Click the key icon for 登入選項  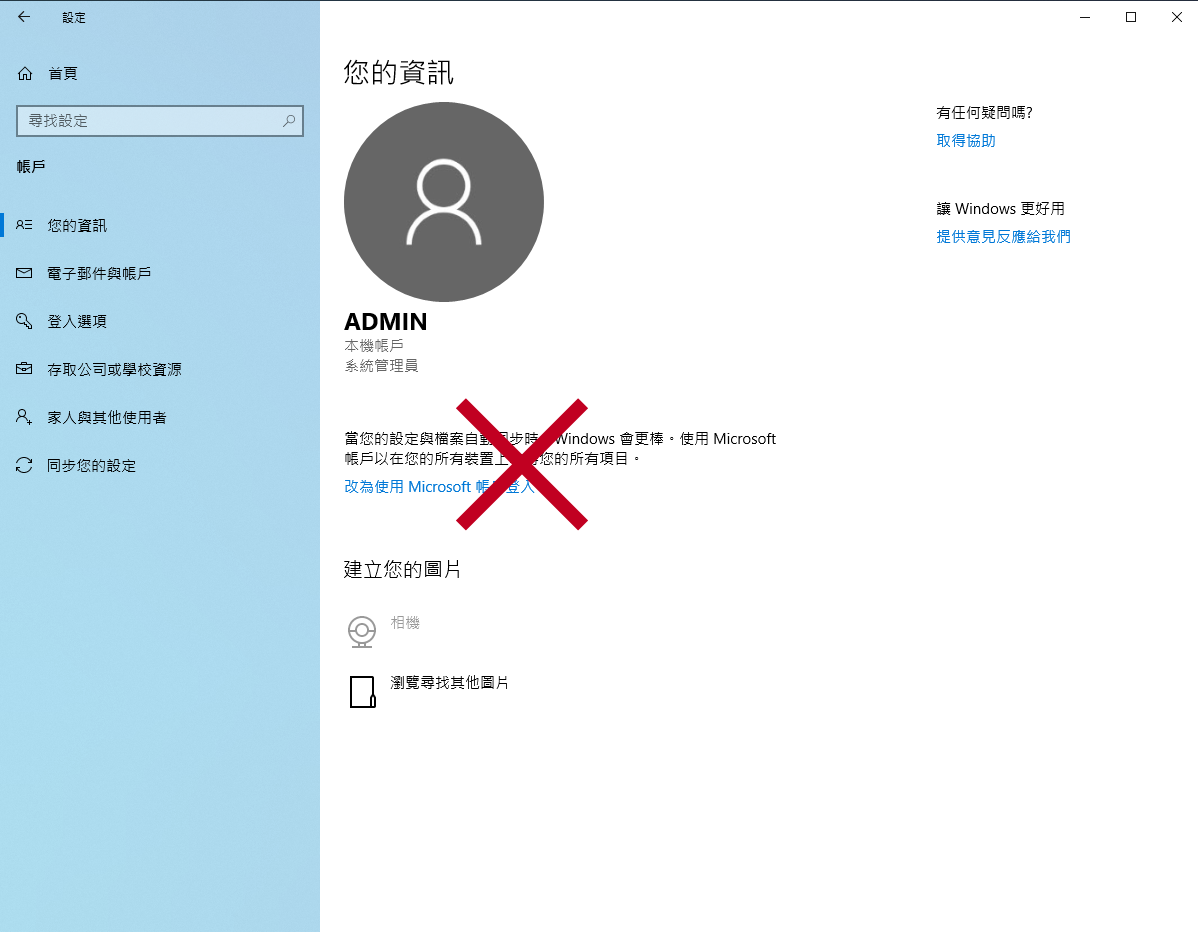tap(25, 321)
